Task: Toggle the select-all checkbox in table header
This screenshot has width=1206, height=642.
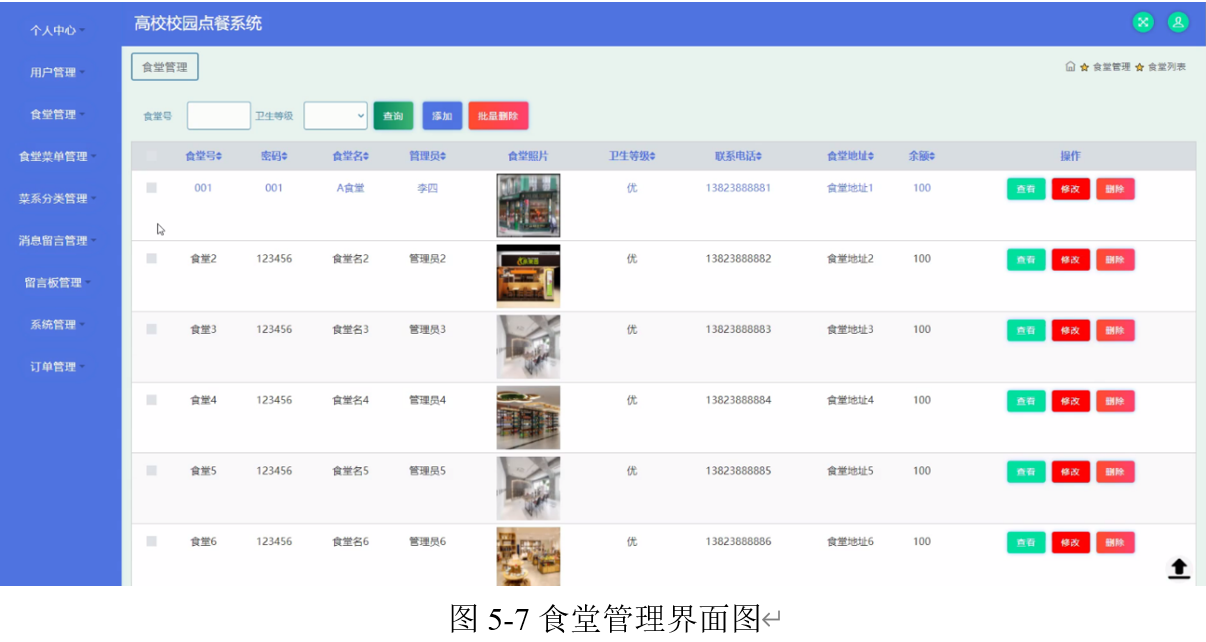Action: (x=152, y=155)
